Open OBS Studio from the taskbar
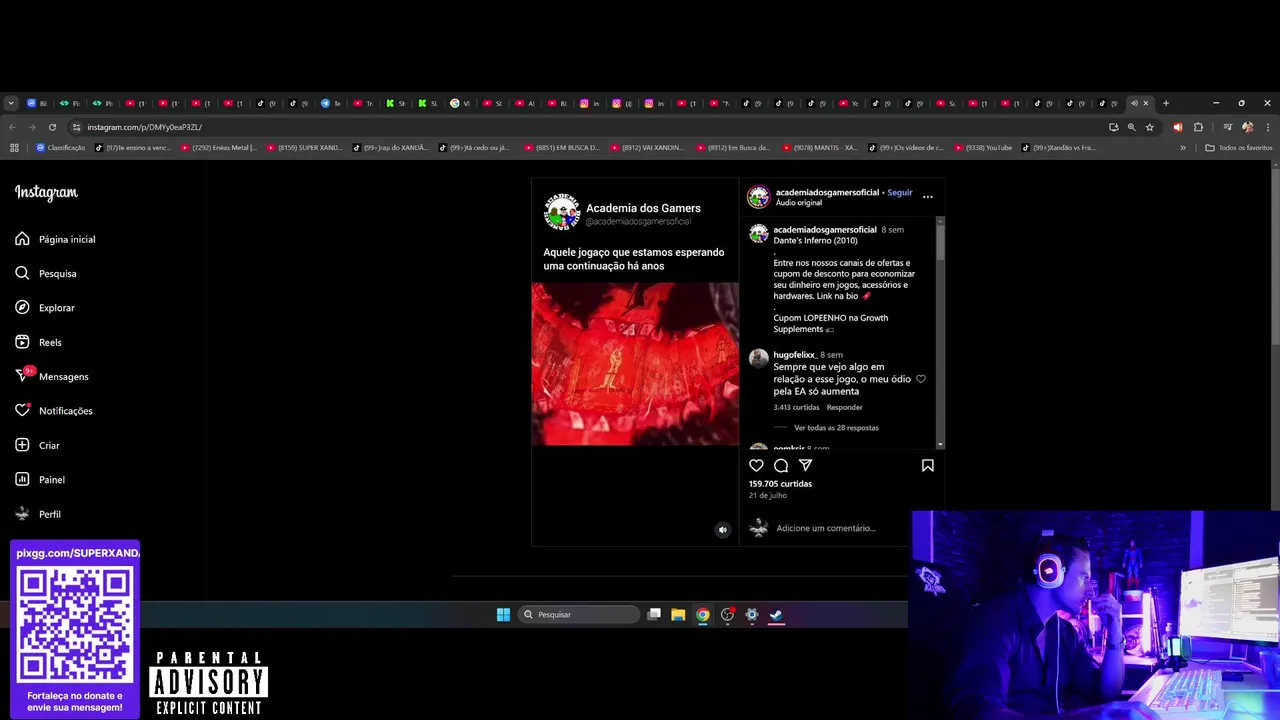1280x720 pixels. [727, 615]
